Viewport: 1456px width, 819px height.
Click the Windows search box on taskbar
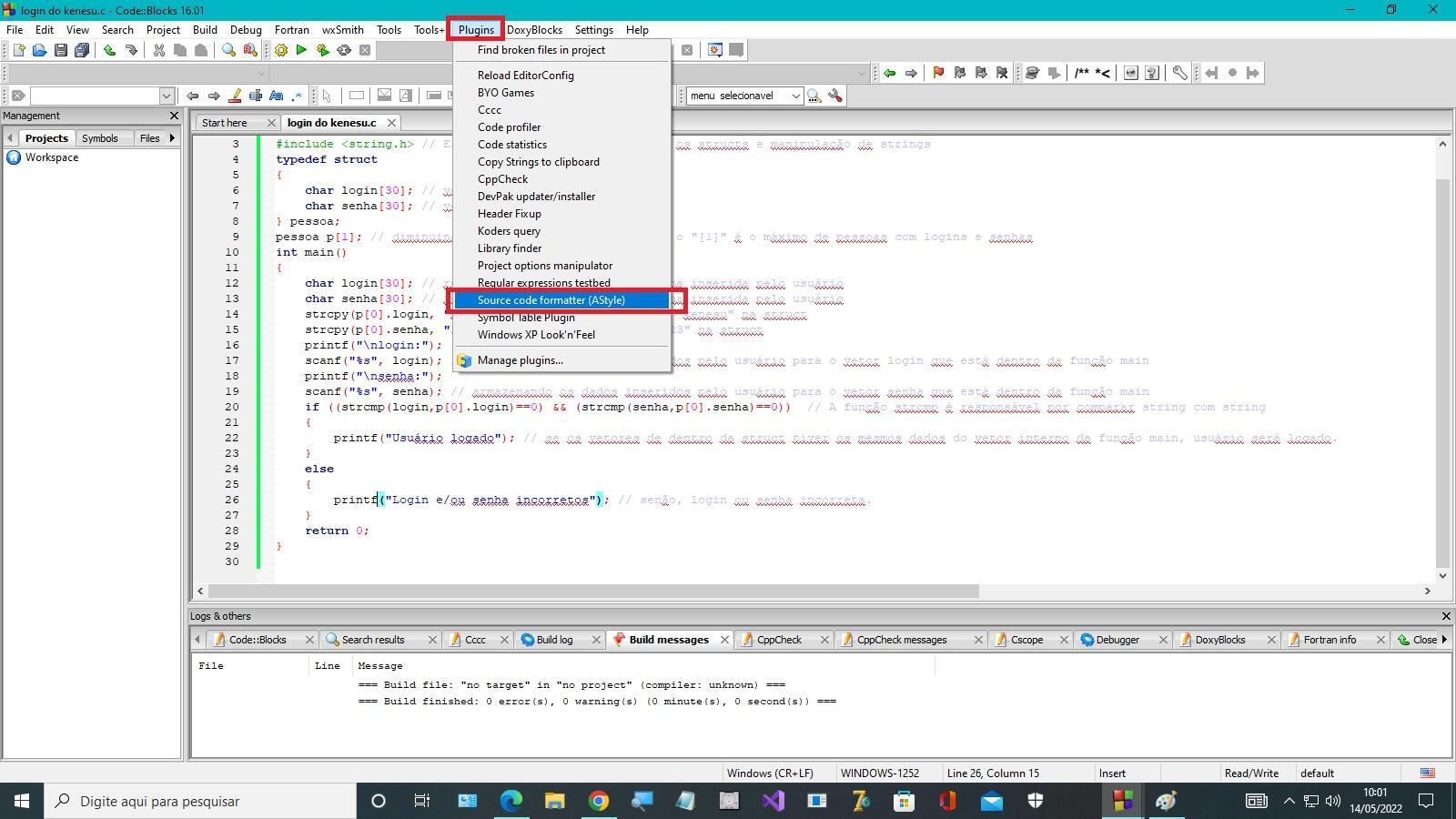pos(200,801)
